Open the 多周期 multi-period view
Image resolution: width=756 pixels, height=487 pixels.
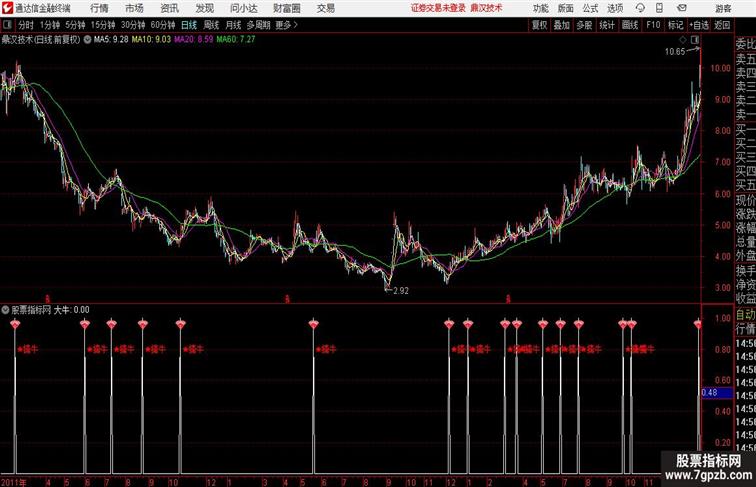258,25
